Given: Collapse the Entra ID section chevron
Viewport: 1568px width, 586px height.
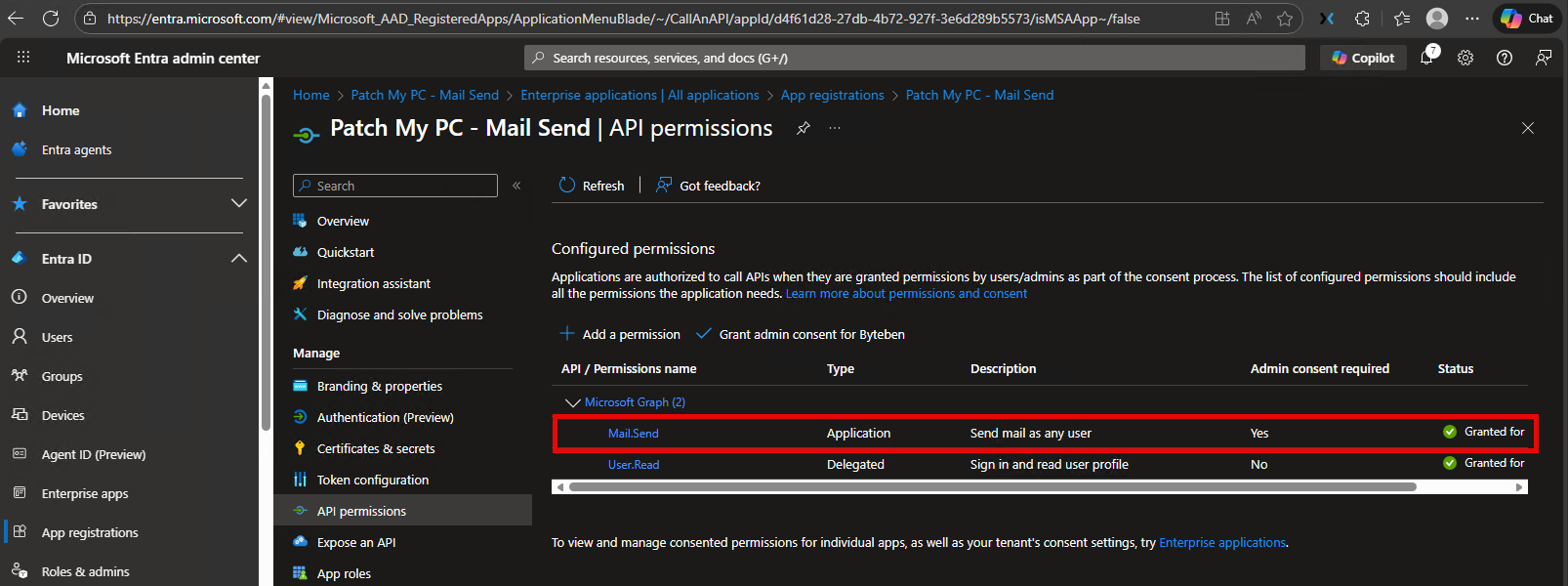Looking at the screenshot, I should click(x=239, y=258).
